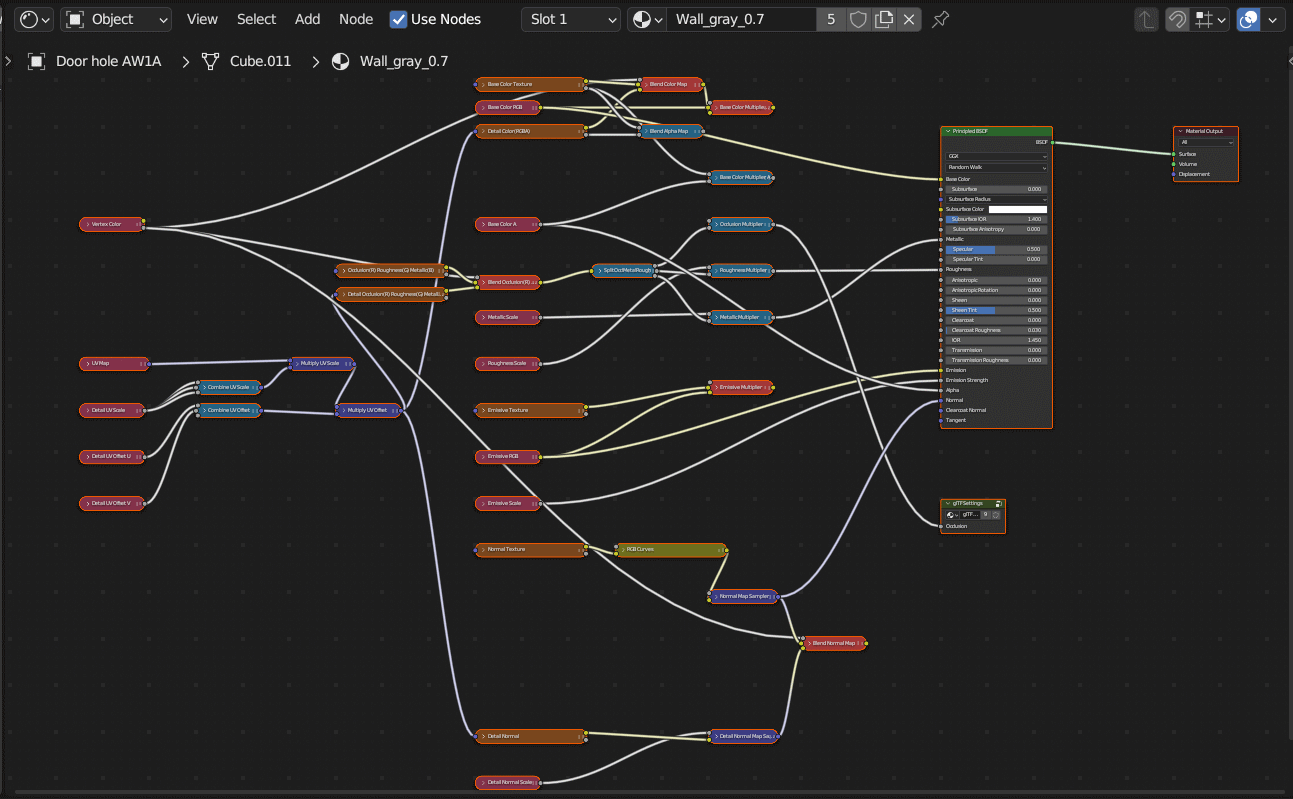Click the Sheen Tint slider

(x=996, y=310)
